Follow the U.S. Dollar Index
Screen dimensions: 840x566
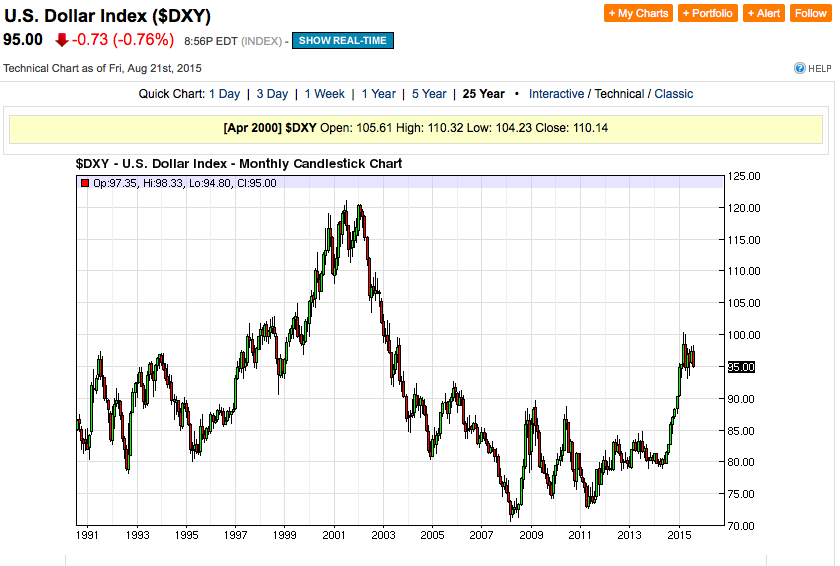pos(810,13)
